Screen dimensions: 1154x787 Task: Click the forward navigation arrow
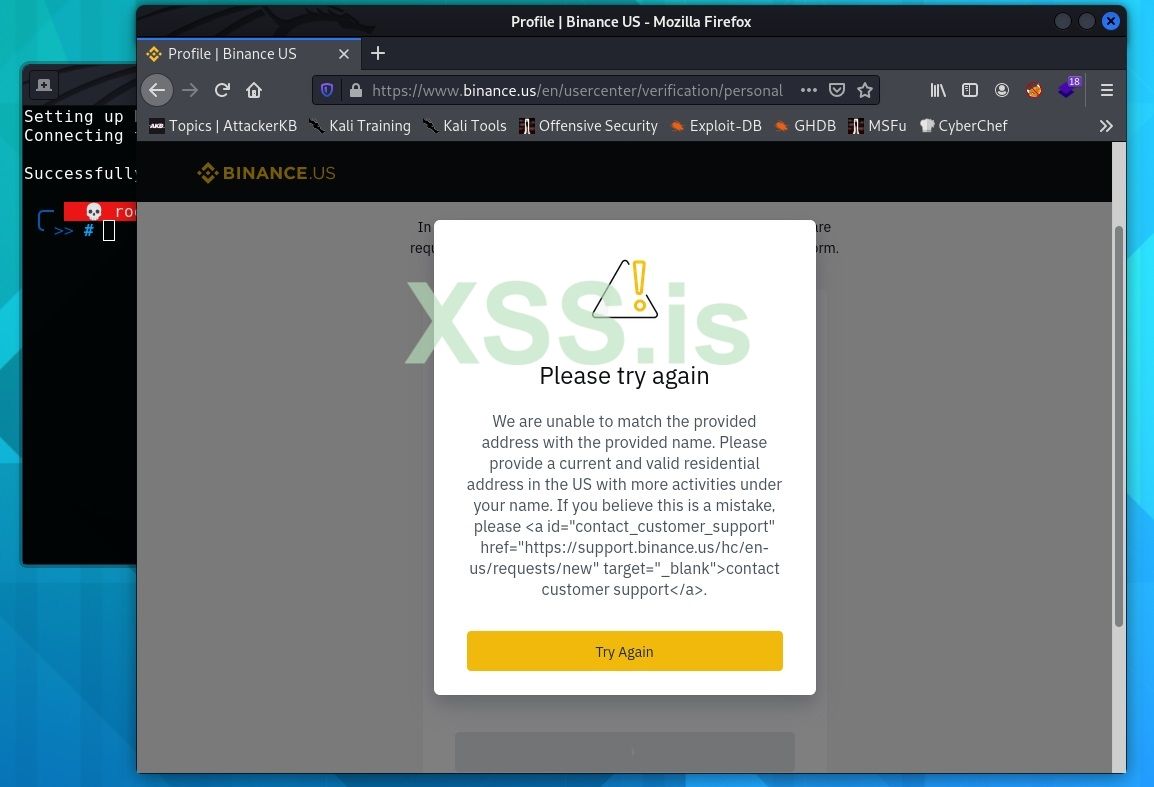[x=190, y=90]
